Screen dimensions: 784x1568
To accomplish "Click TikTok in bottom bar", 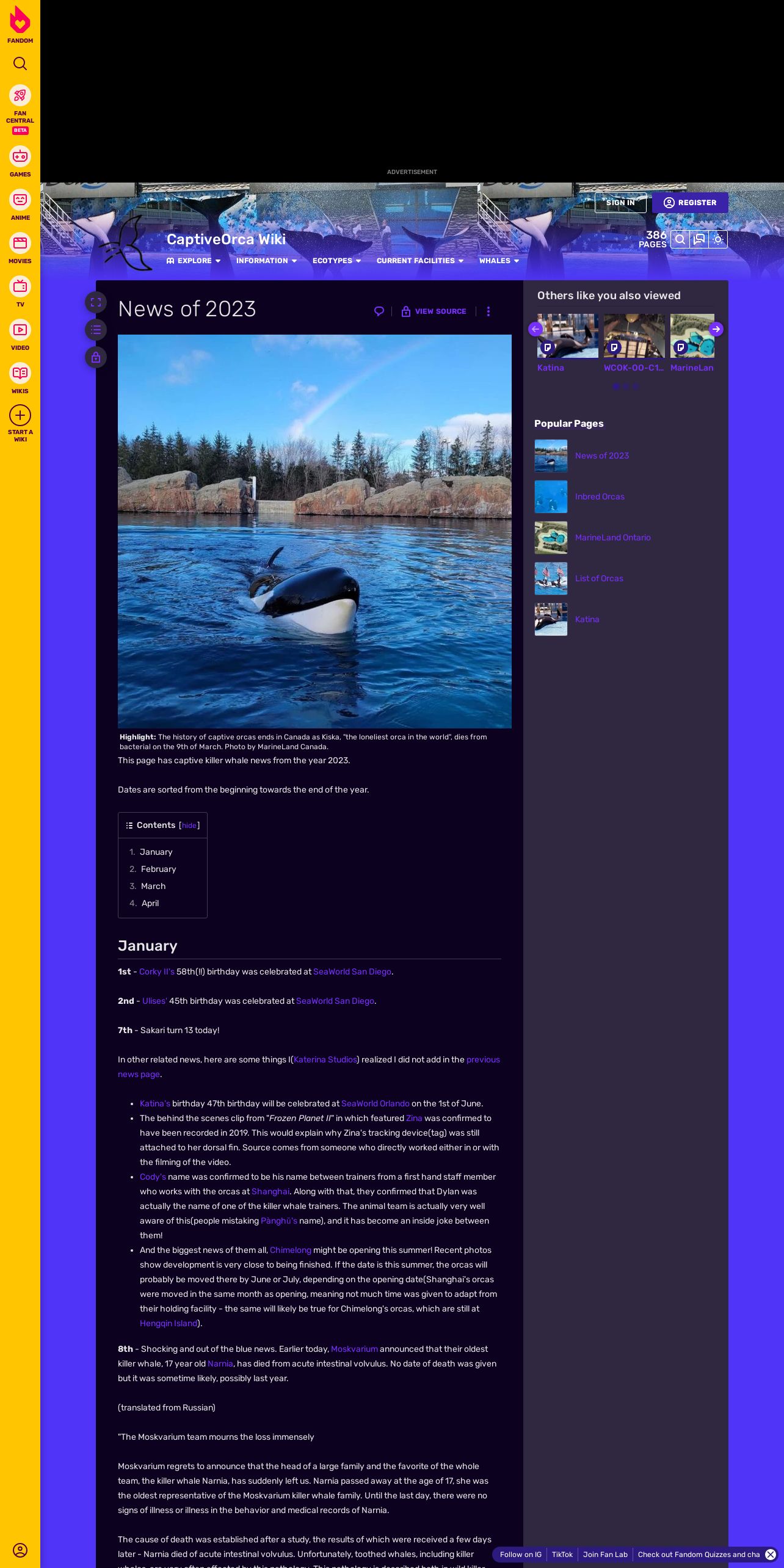I will pos(562,1555).
